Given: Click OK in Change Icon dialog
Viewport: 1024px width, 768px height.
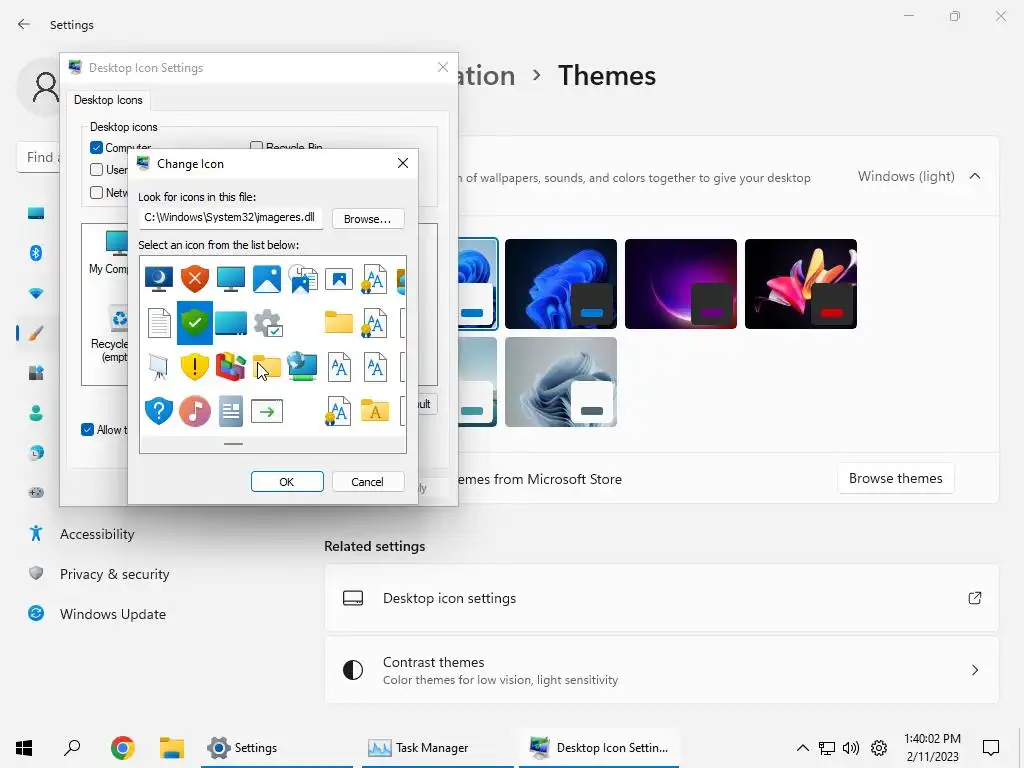Looking at the screenshot, I should pos(287,482).
